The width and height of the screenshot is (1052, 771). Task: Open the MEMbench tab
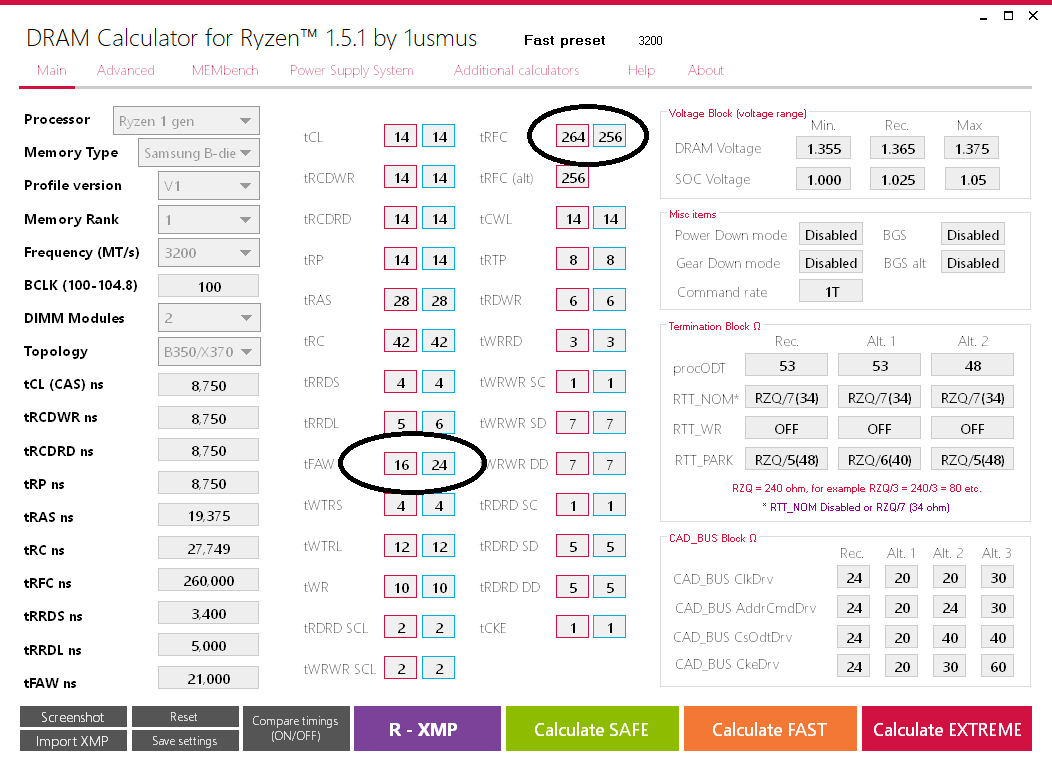225,70
